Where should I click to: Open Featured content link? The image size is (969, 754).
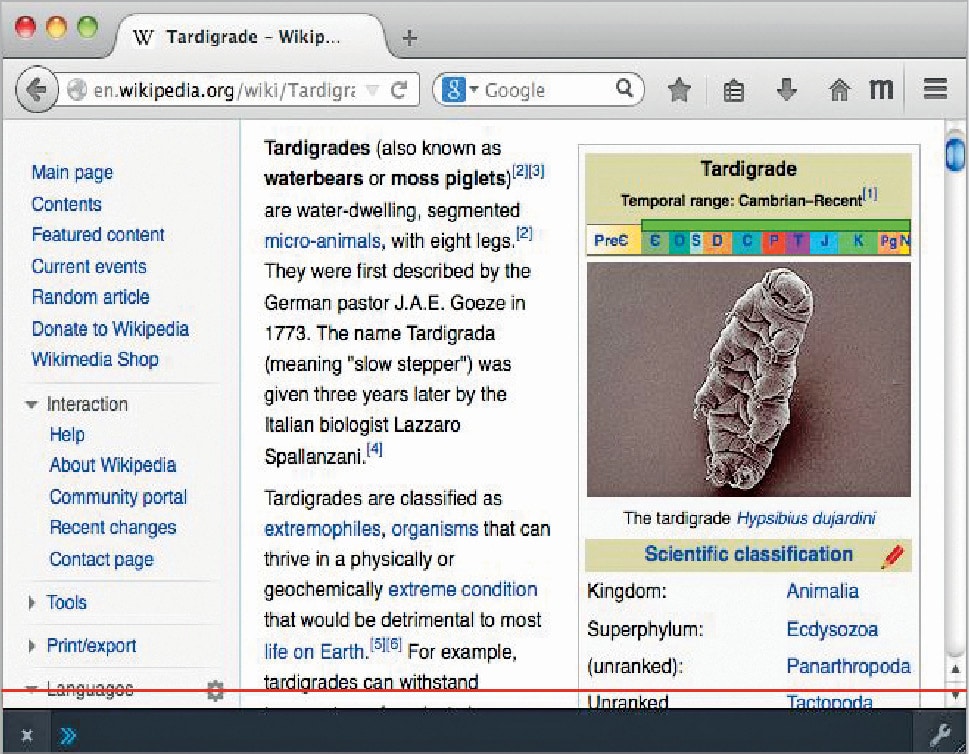click(98, 235)
